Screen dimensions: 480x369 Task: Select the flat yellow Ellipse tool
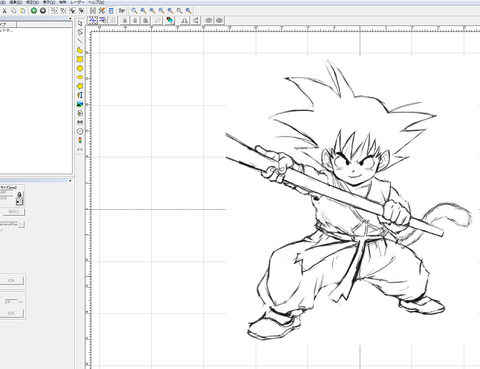coord(80,77)
